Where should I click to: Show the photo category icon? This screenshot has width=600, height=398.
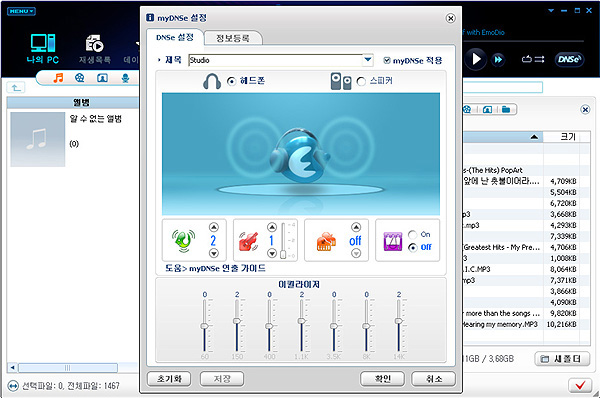tap(102, 78)
